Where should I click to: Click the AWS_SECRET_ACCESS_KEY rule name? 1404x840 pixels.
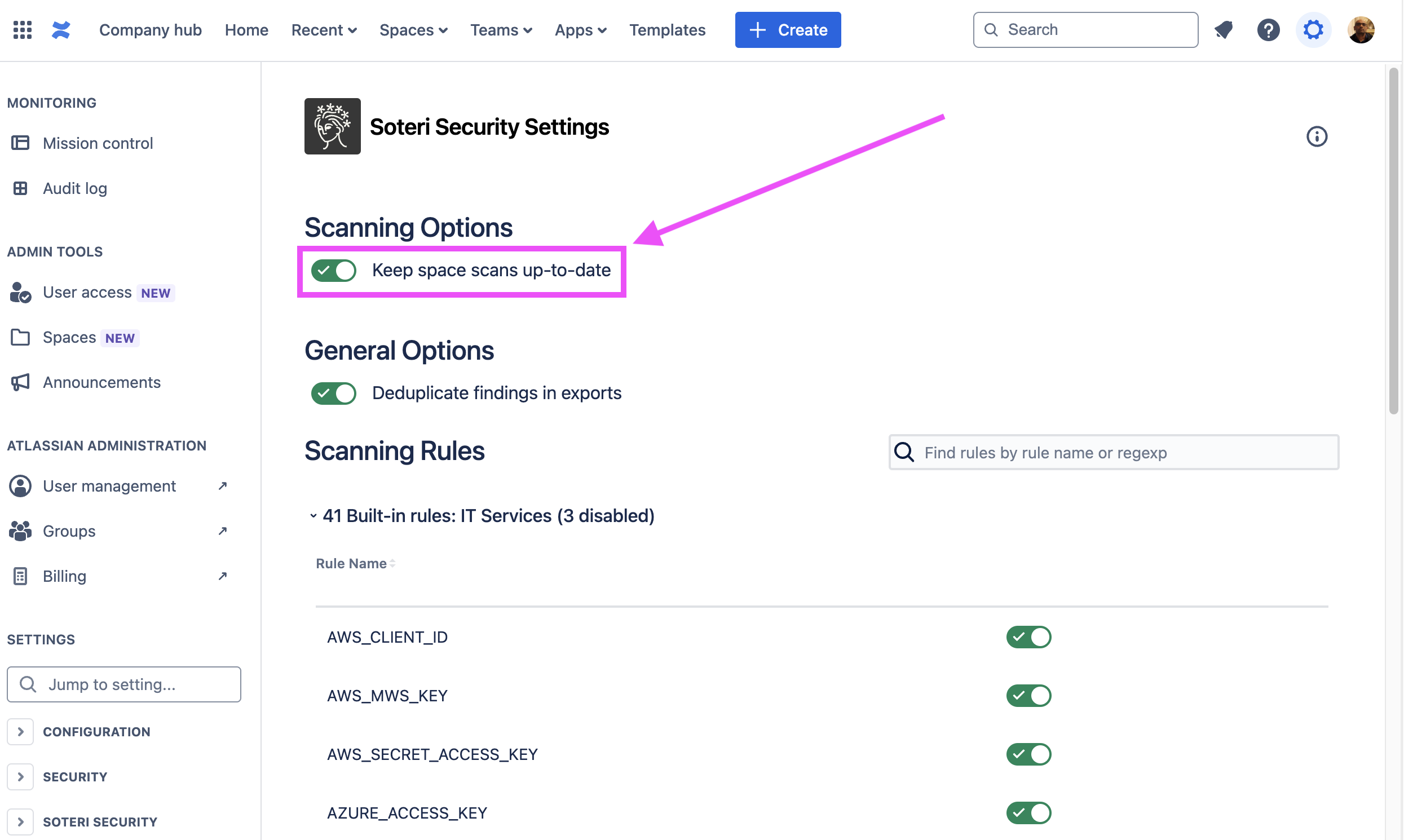tap(432, 754)
